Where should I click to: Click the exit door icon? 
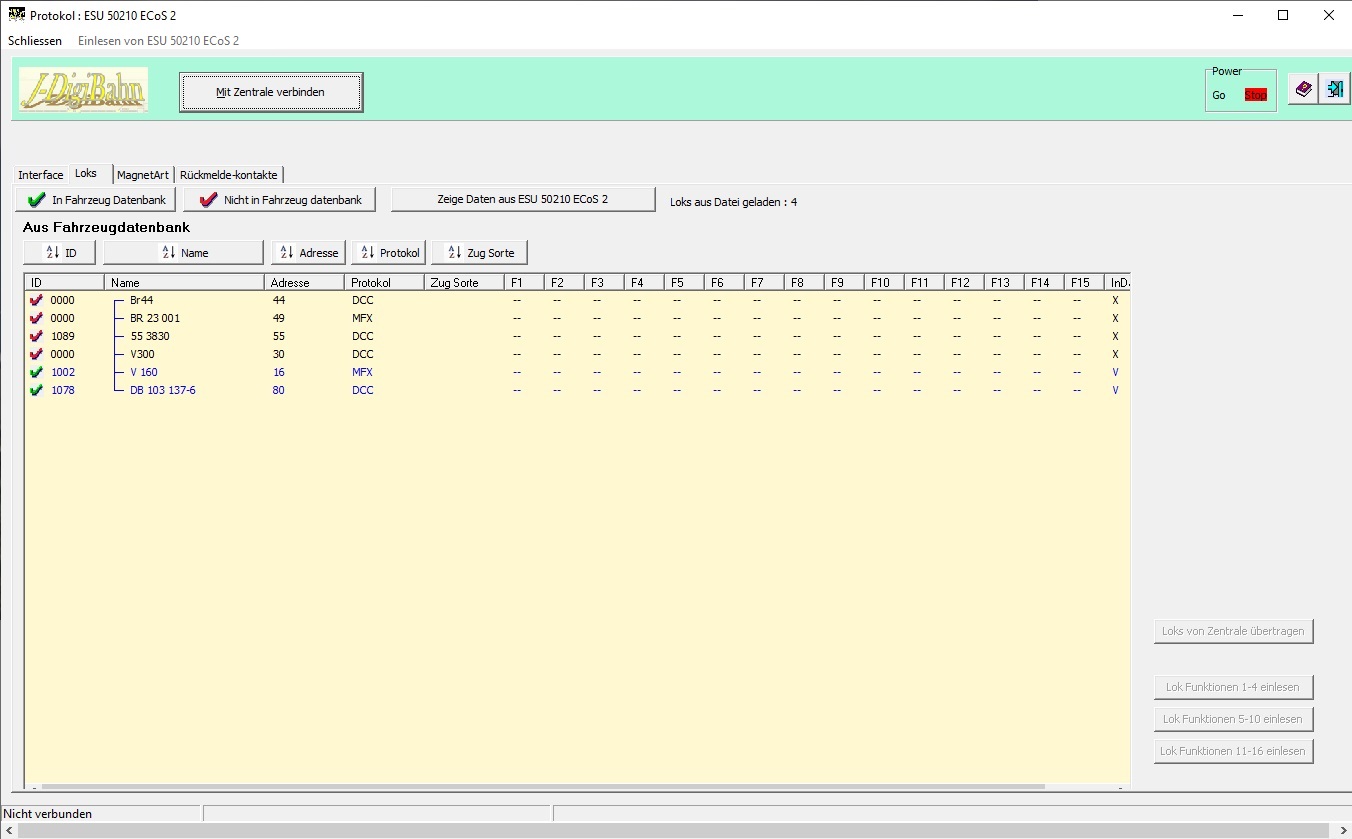[x=1334, y=89]
